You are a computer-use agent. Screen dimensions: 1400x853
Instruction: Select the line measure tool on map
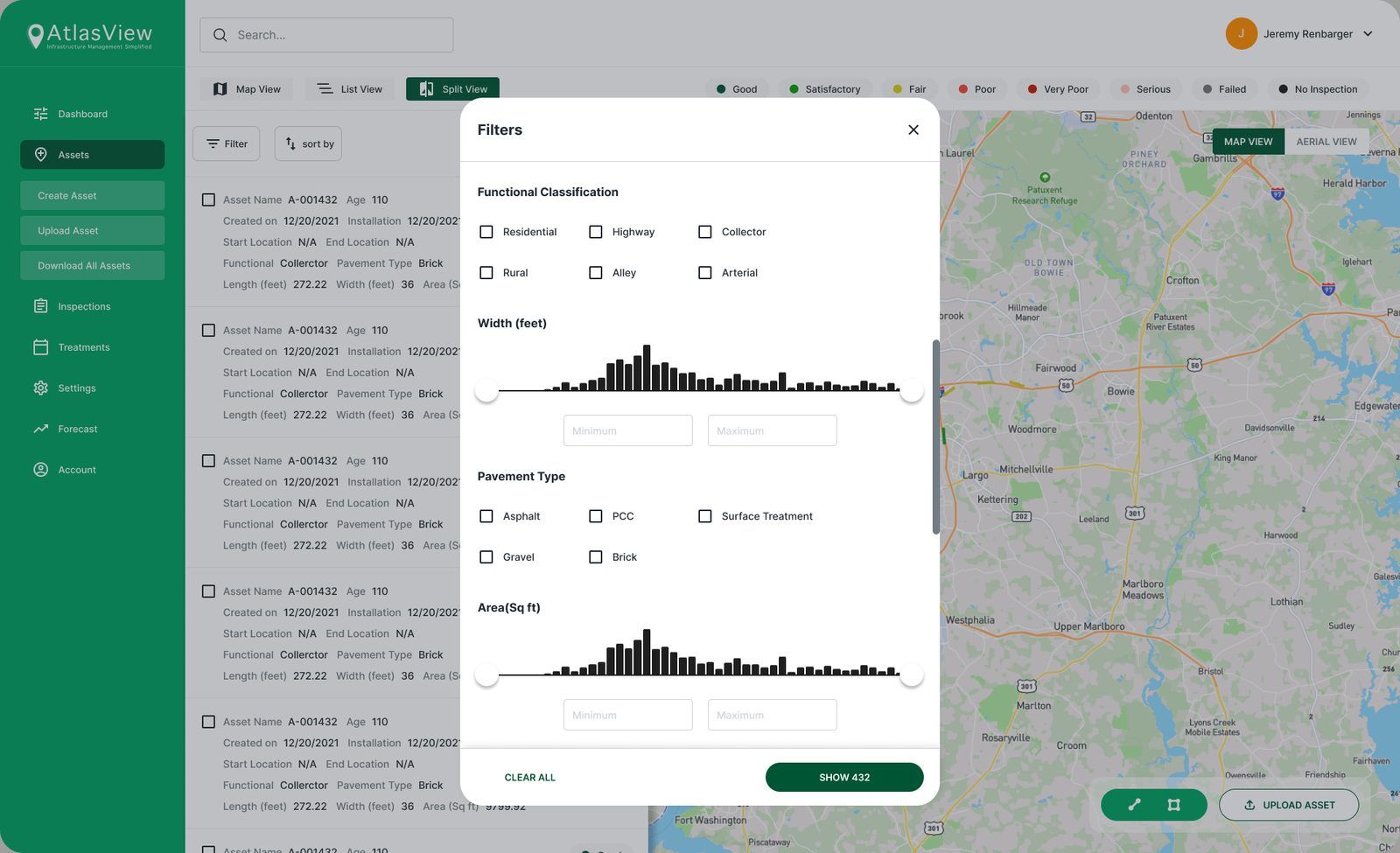1135,805
